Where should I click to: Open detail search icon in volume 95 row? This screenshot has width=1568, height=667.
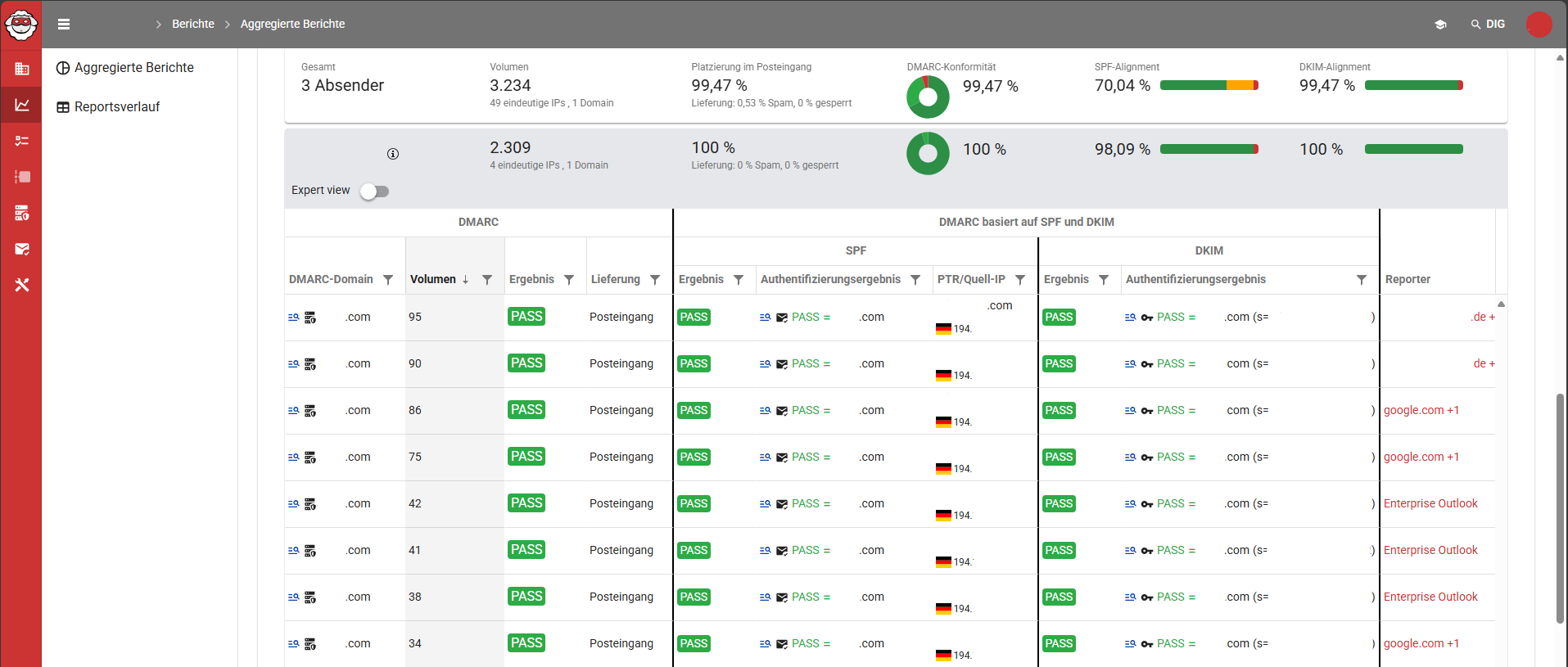294,317
